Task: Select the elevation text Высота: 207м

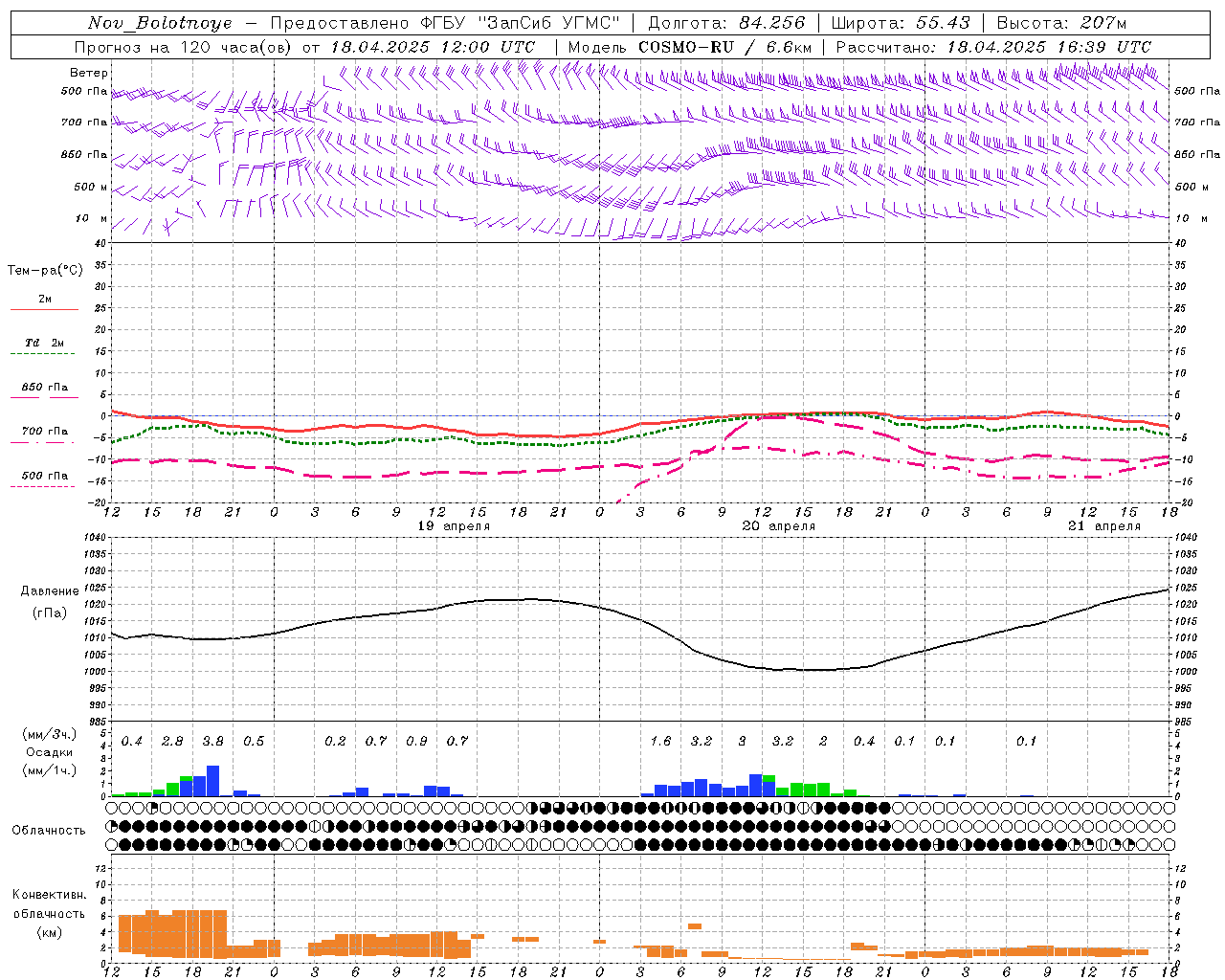Action: (1061, 23)
